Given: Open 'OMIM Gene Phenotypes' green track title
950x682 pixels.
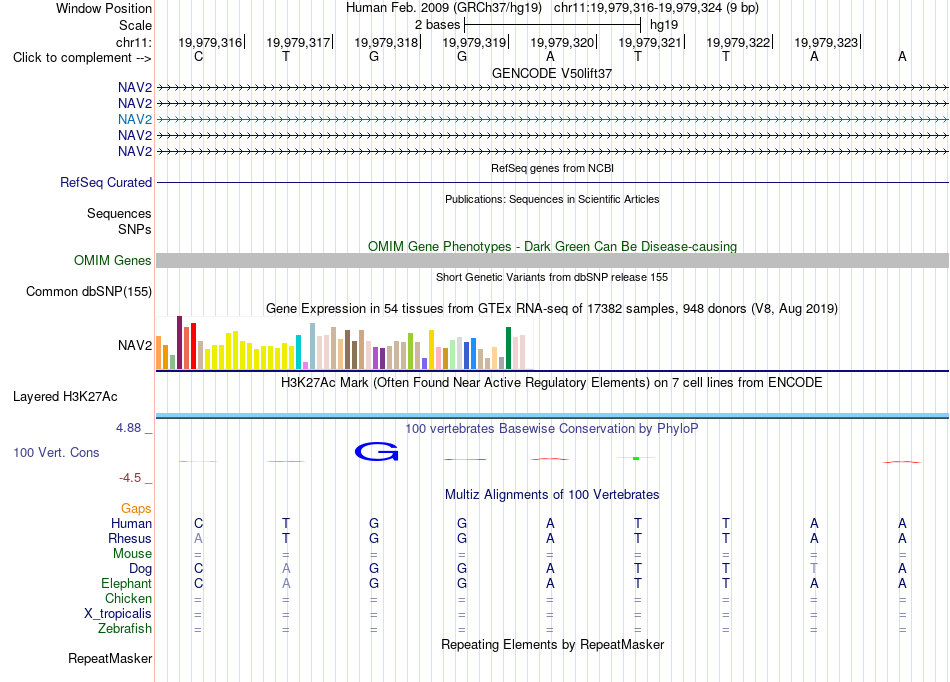Looking at the screenshot, I should pyautogui.click(x=552, y=247).
